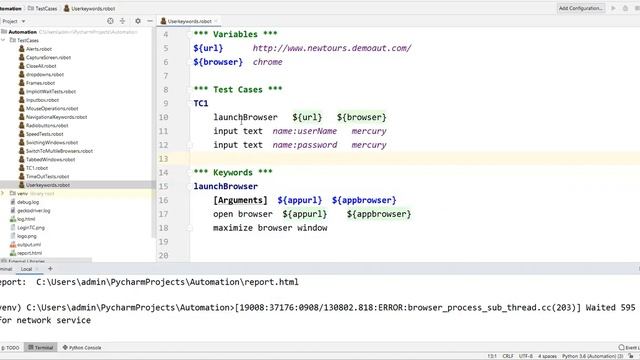Open geckodriver.log file
Image resolution: width=640 pixels, height=360 pixels.
click(33, 211)
